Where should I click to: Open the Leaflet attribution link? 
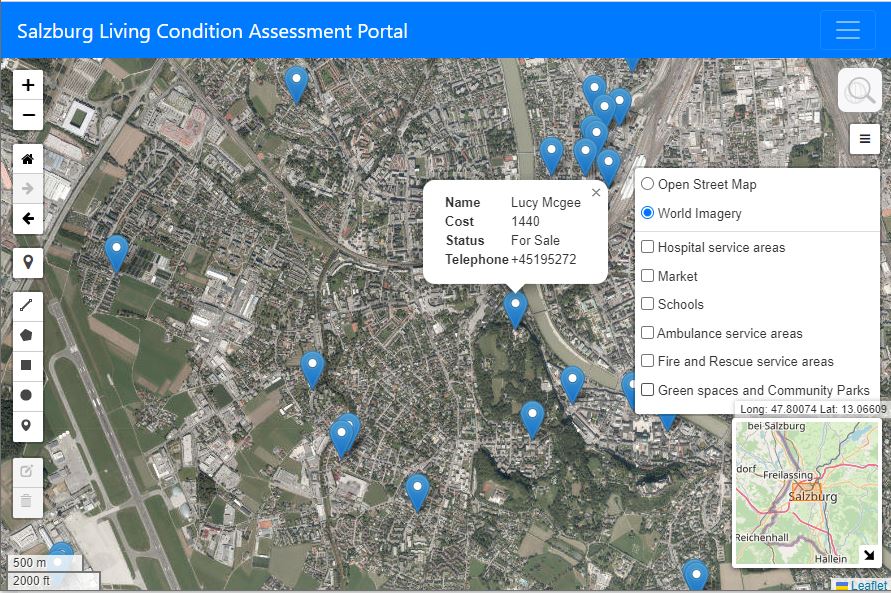pyautogui.click(x=868, y=586)
